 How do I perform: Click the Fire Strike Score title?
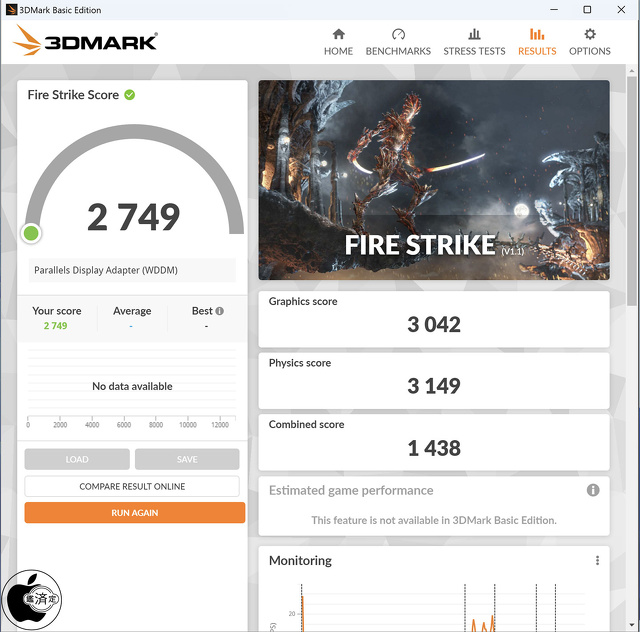[73, 95]
